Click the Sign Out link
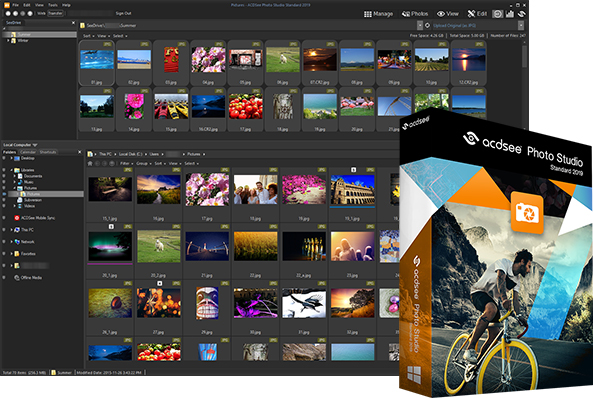This screenshot has width=593, height=398. pos(123,13)
